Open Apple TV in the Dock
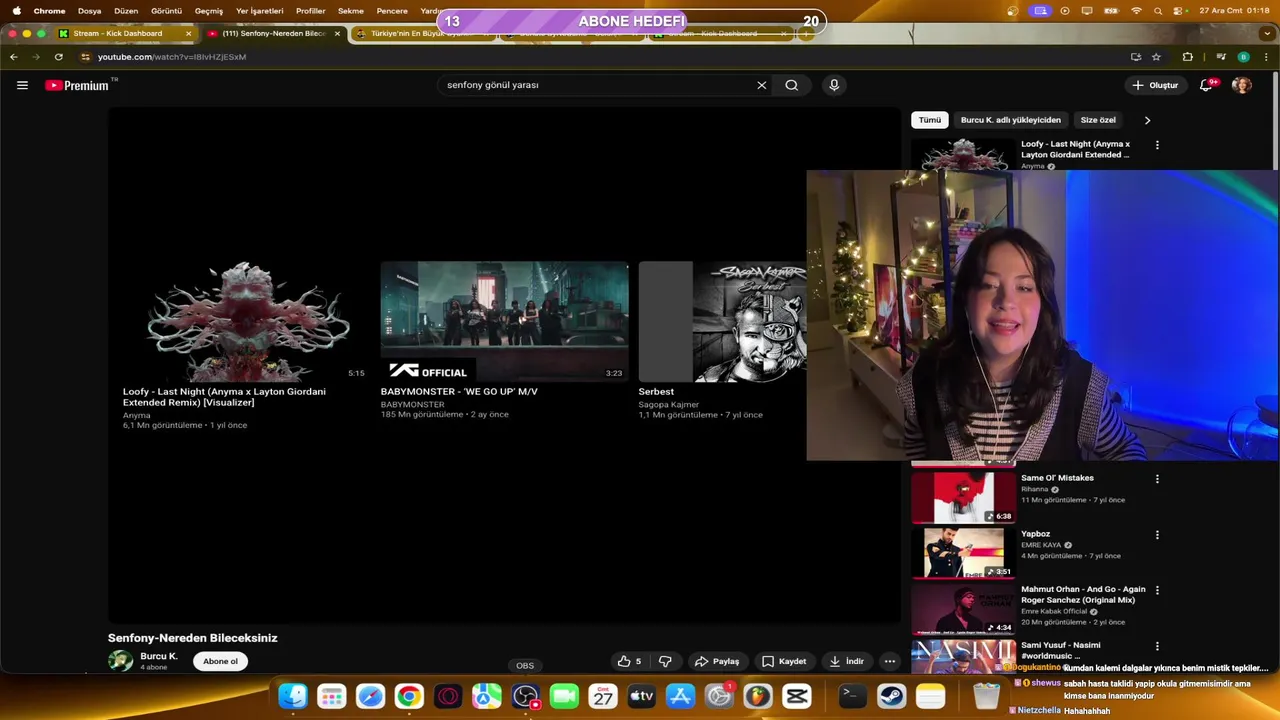1280x720 pixels. (x=641, y=696)
